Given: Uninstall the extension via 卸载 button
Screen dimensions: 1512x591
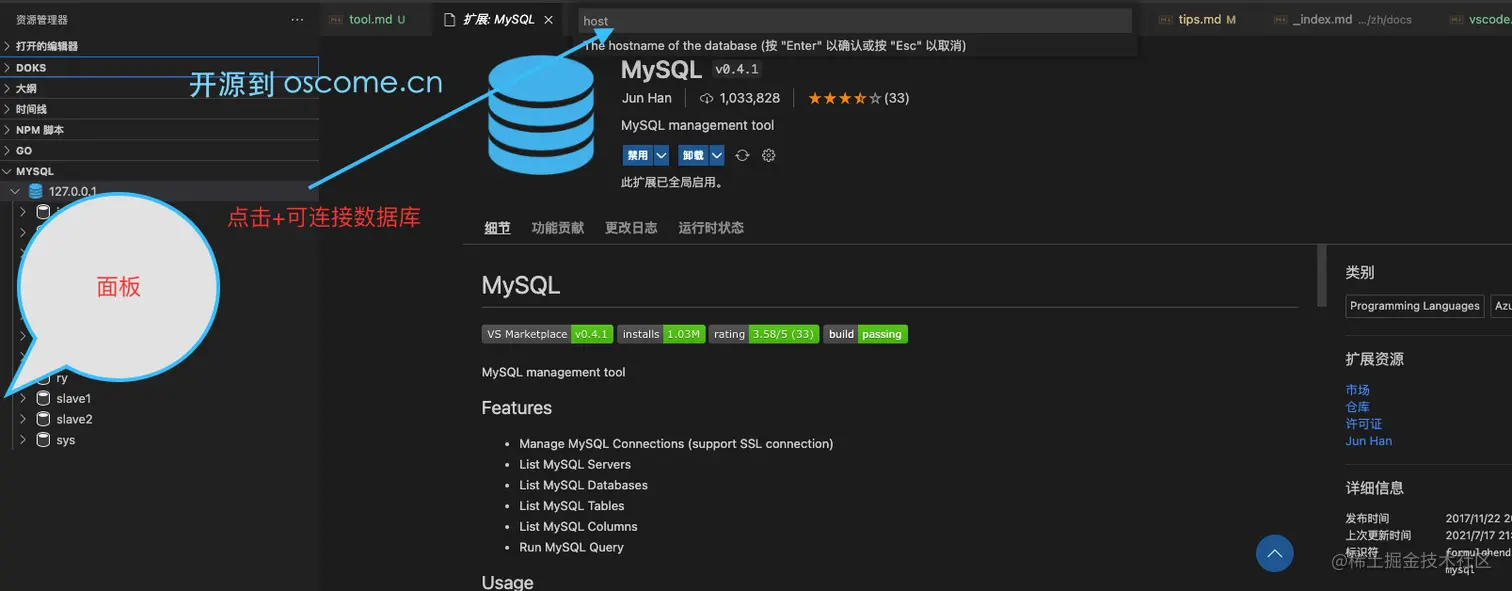Looking at the screenshot, I should pyautogui.click(x=693, y=155).
